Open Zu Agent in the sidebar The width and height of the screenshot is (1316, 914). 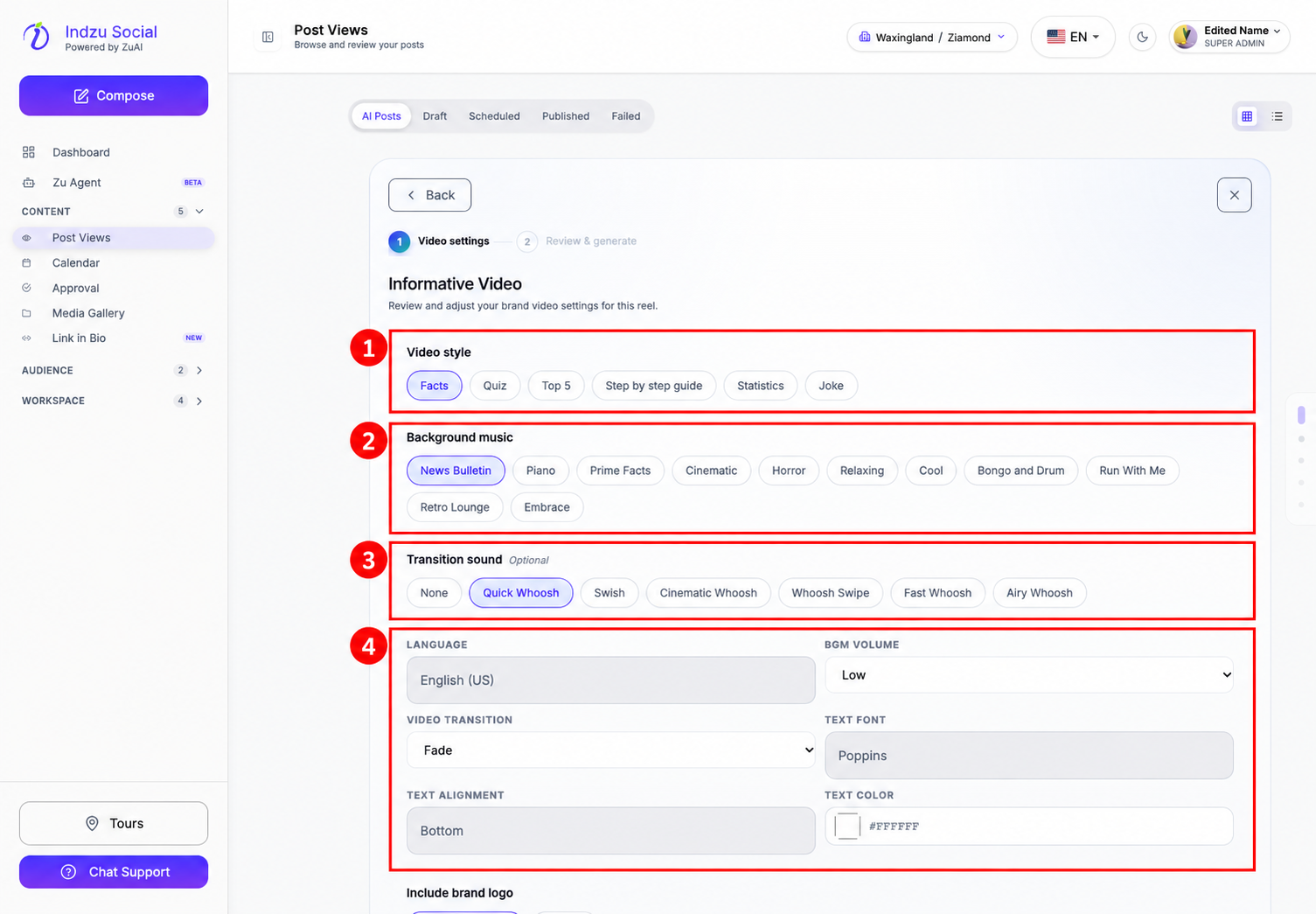point(114,182)
